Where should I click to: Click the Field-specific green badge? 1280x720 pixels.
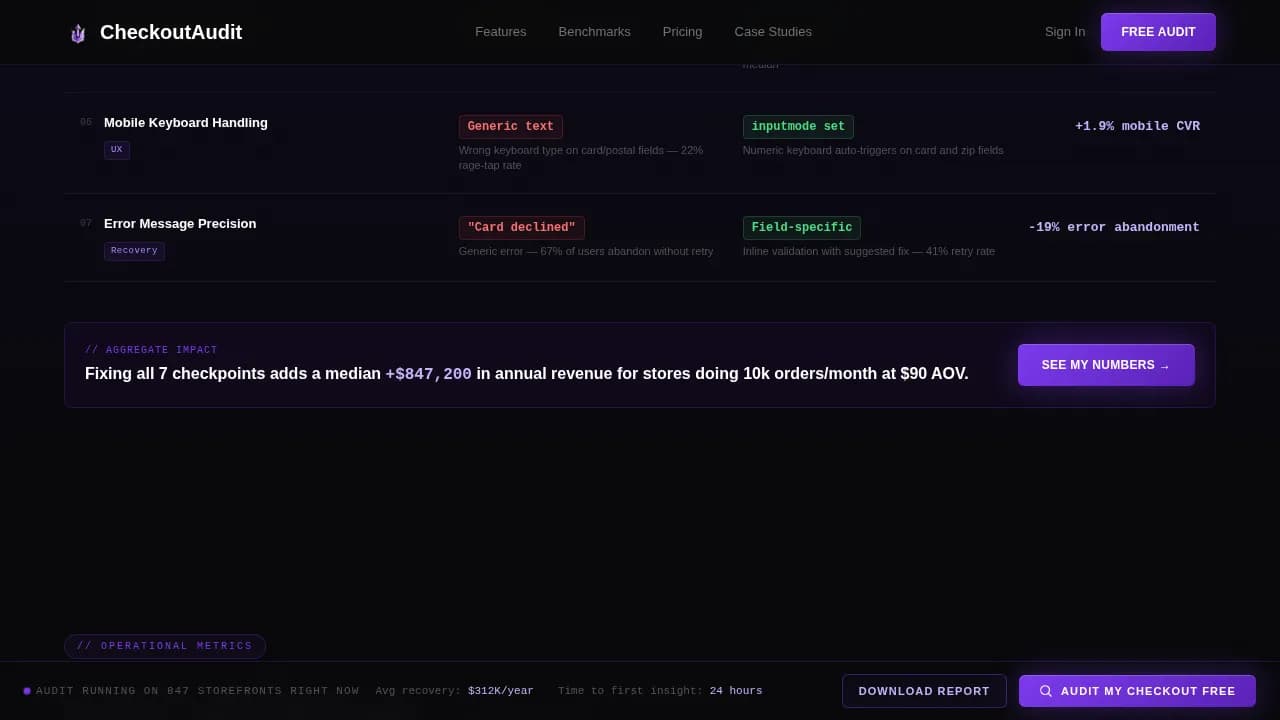pos(802,228)
